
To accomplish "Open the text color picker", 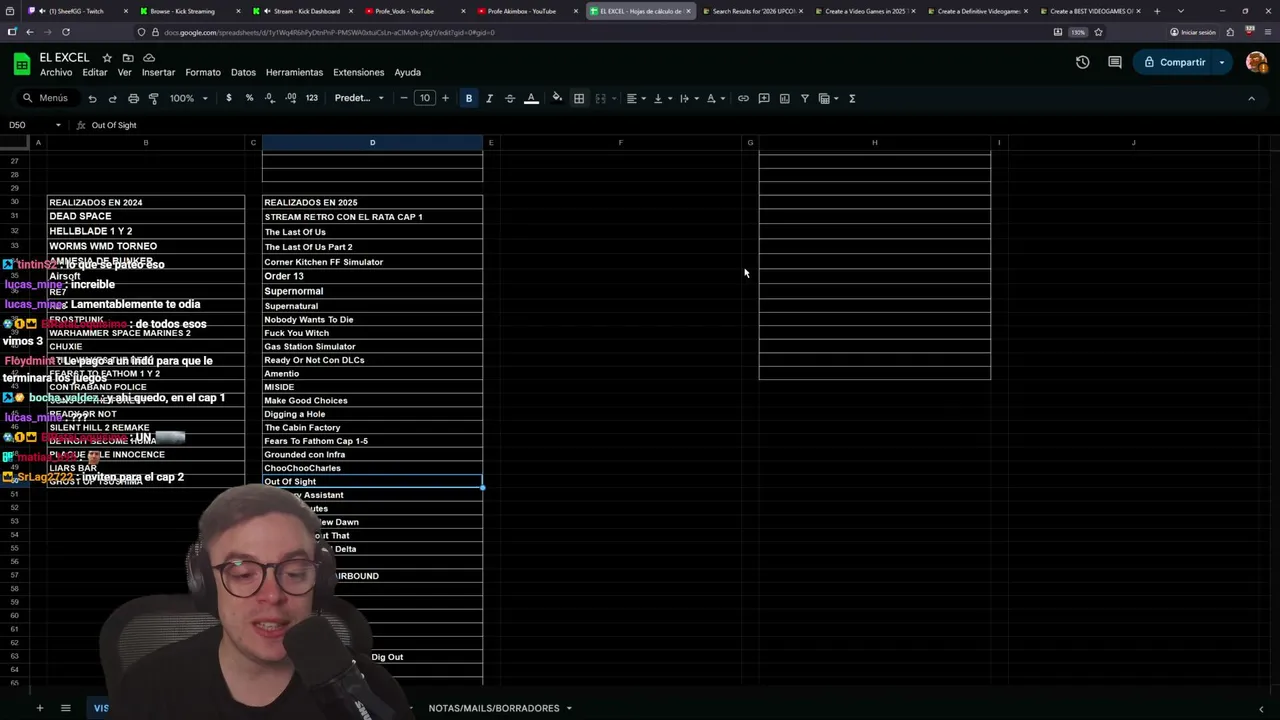I will pyautogui.click(x=531, y=98).
